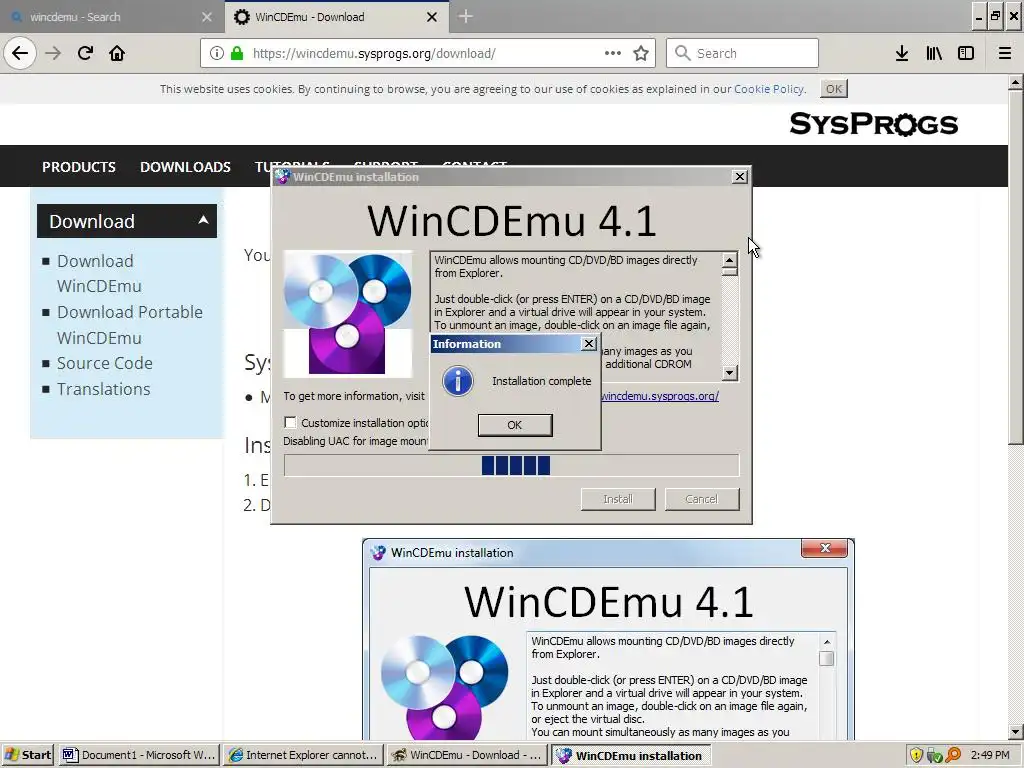Click the magnifier tray icon
1024x768 pixels.
click(953, 755)
